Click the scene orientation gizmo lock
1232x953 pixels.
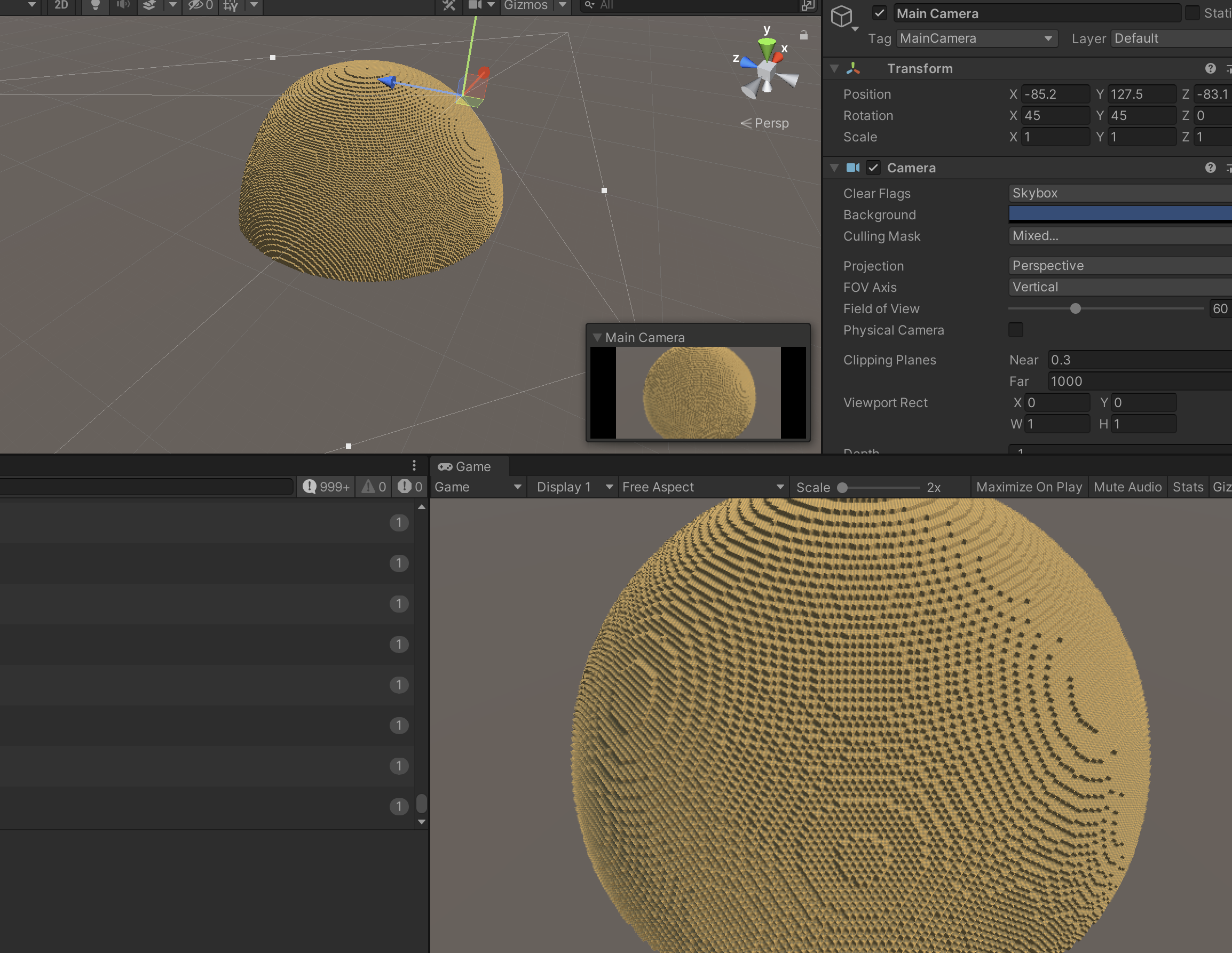point(803,35)
